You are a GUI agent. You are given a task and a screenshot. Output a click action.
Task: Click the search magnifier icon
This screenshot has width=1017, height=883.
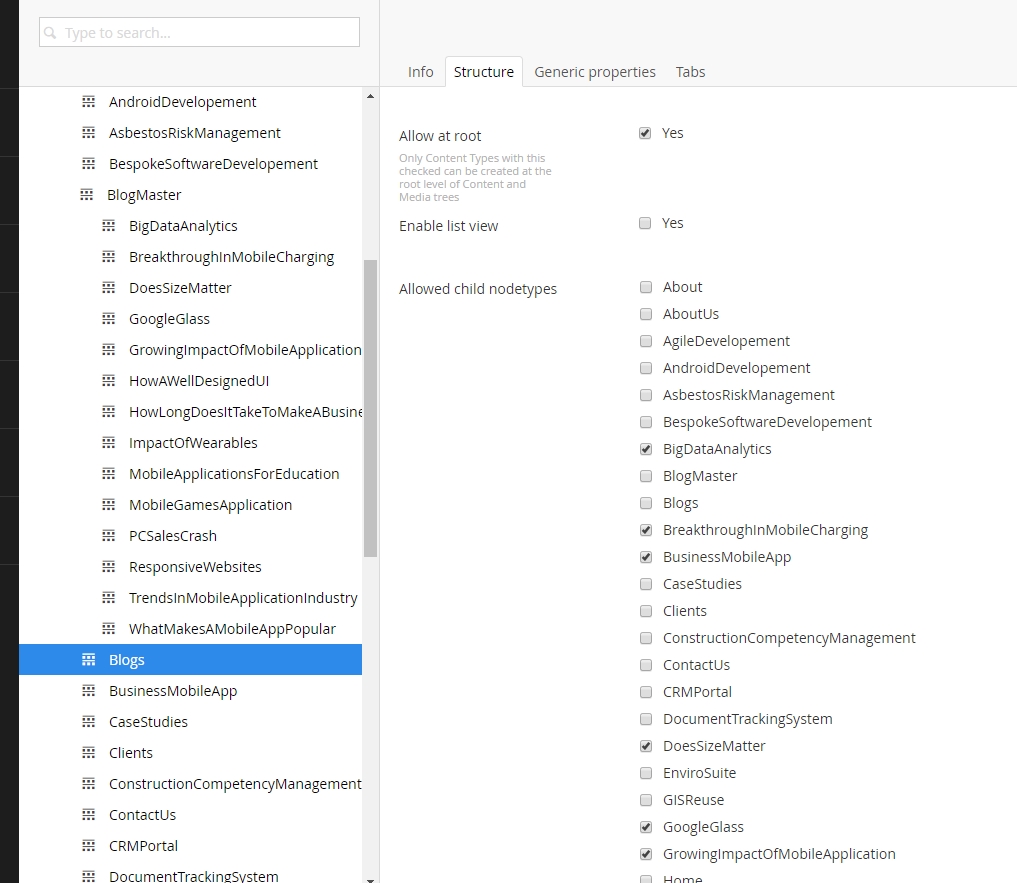coord(51,33)
